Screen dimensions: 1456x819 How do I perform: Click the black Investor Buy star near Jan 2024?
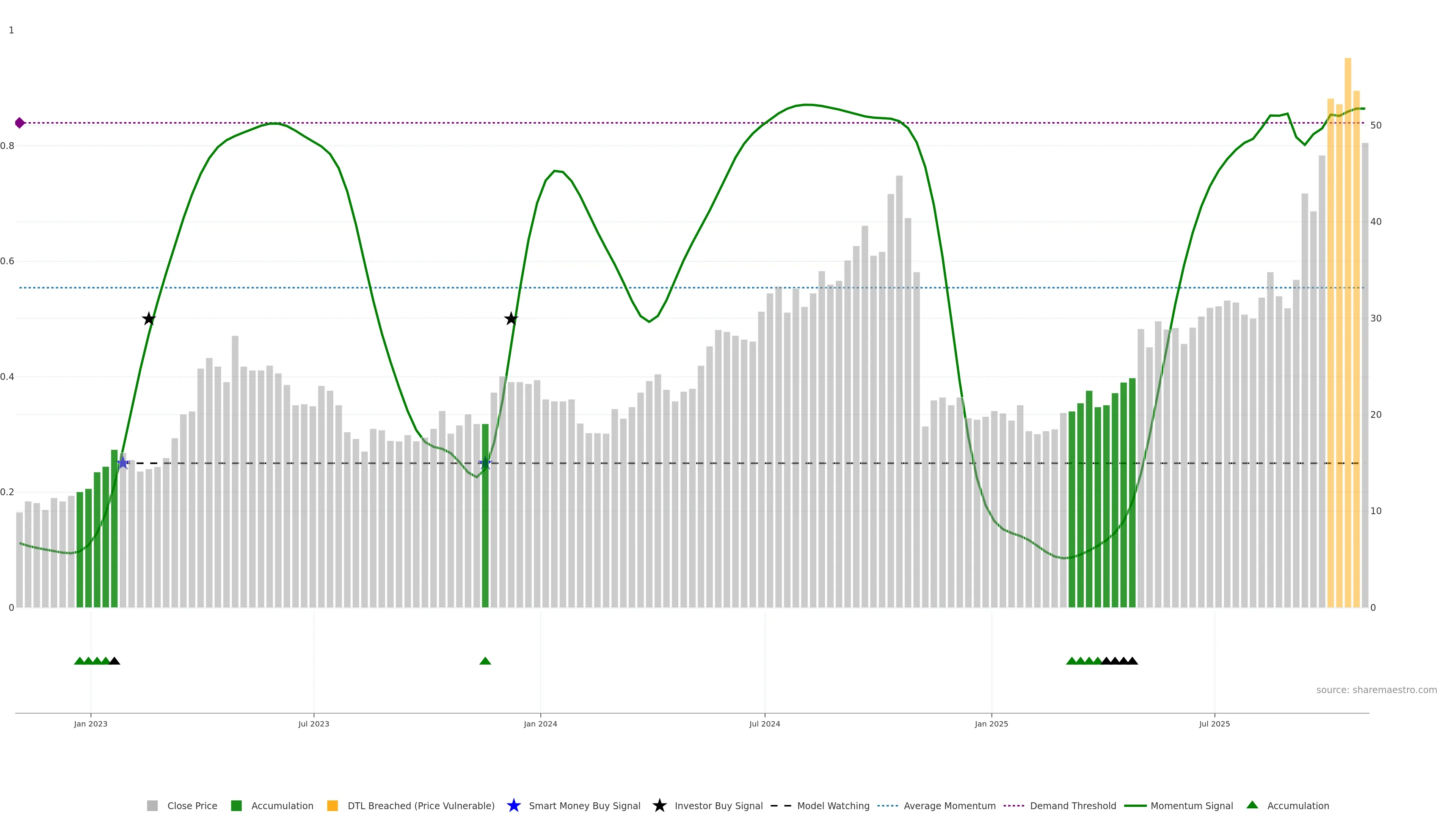pyautogui.click(x=511, y=319)
